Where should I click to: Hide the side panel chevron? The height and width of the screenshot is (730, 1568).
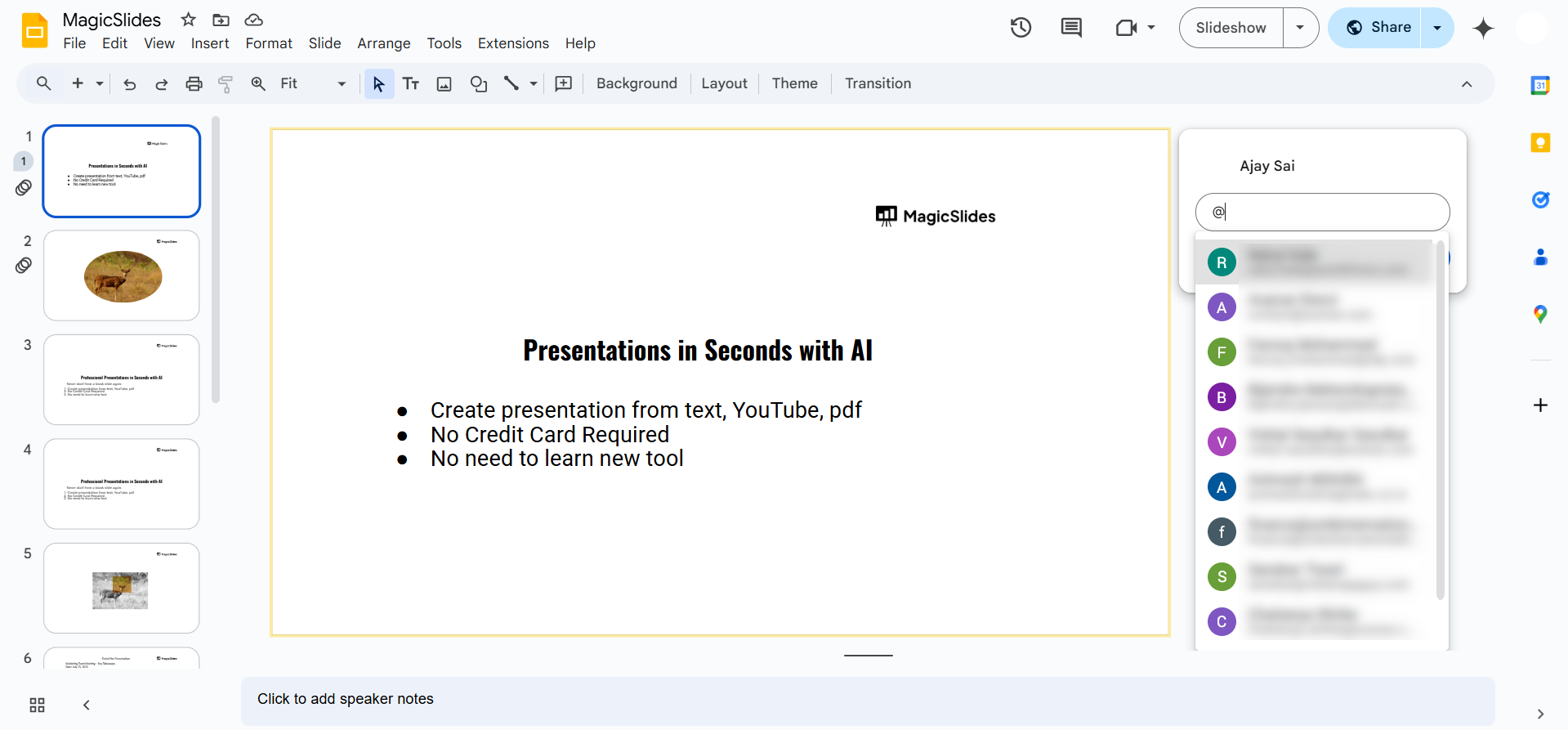[x=1540, y=714]
